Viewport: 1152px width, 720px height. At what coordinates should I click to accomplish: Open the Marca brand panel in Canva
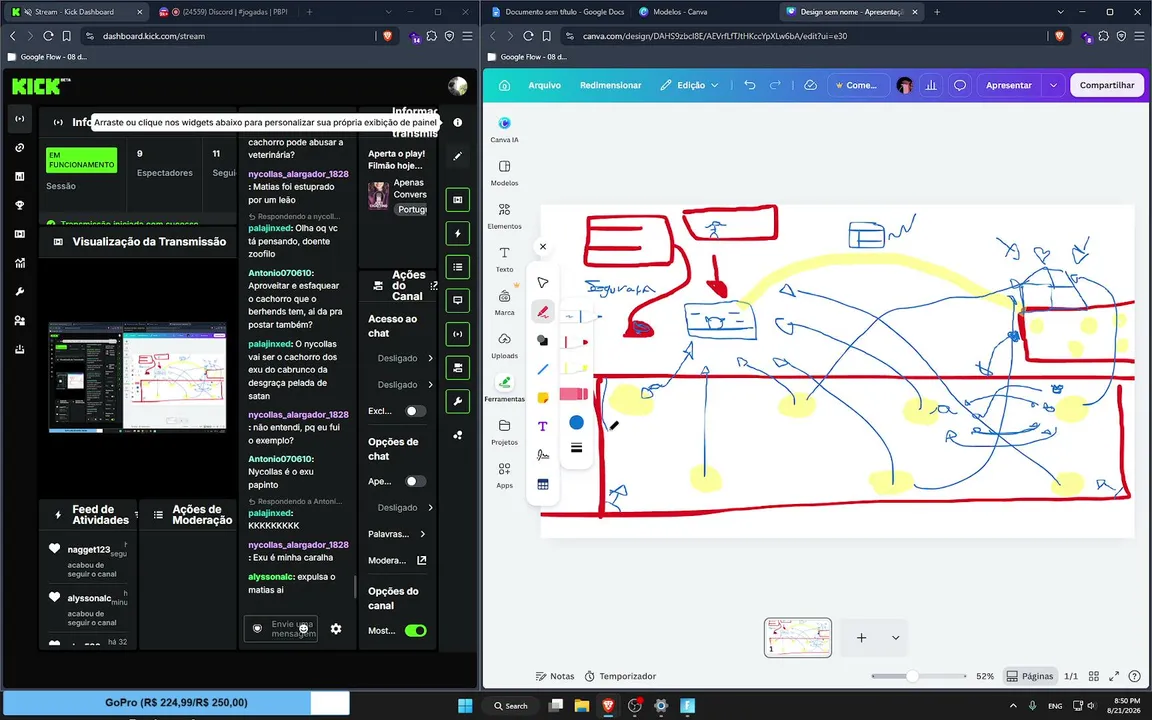504,302
